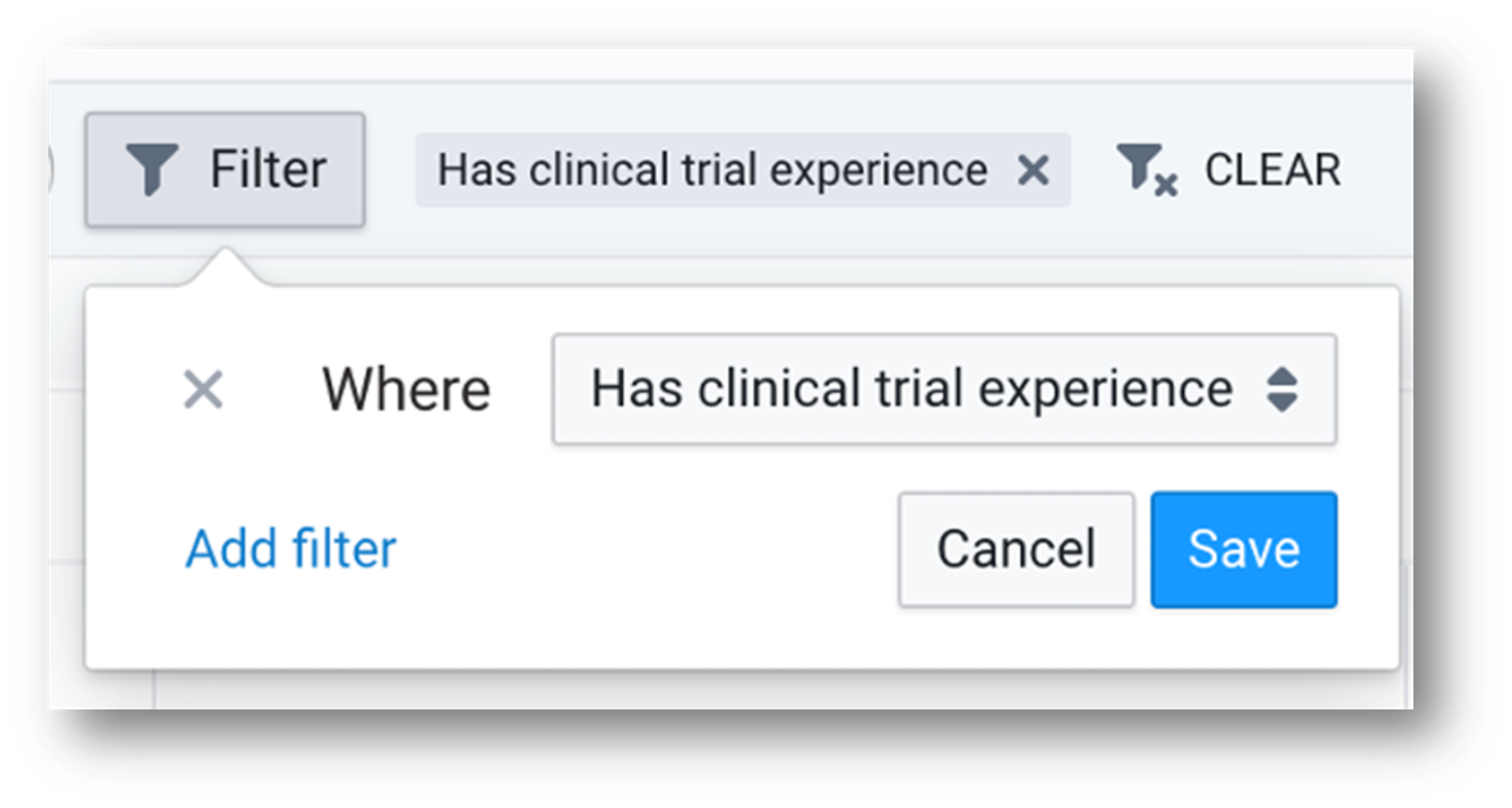Click blank toolbar space right of CLEAR

point(1378,171)
